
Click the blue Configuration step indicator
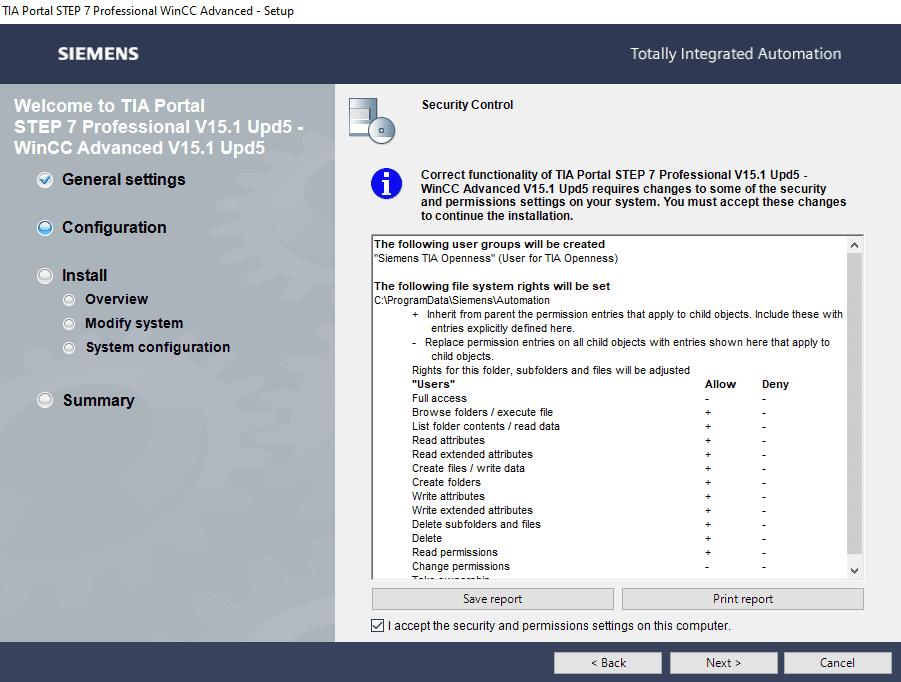pos(45,228)
